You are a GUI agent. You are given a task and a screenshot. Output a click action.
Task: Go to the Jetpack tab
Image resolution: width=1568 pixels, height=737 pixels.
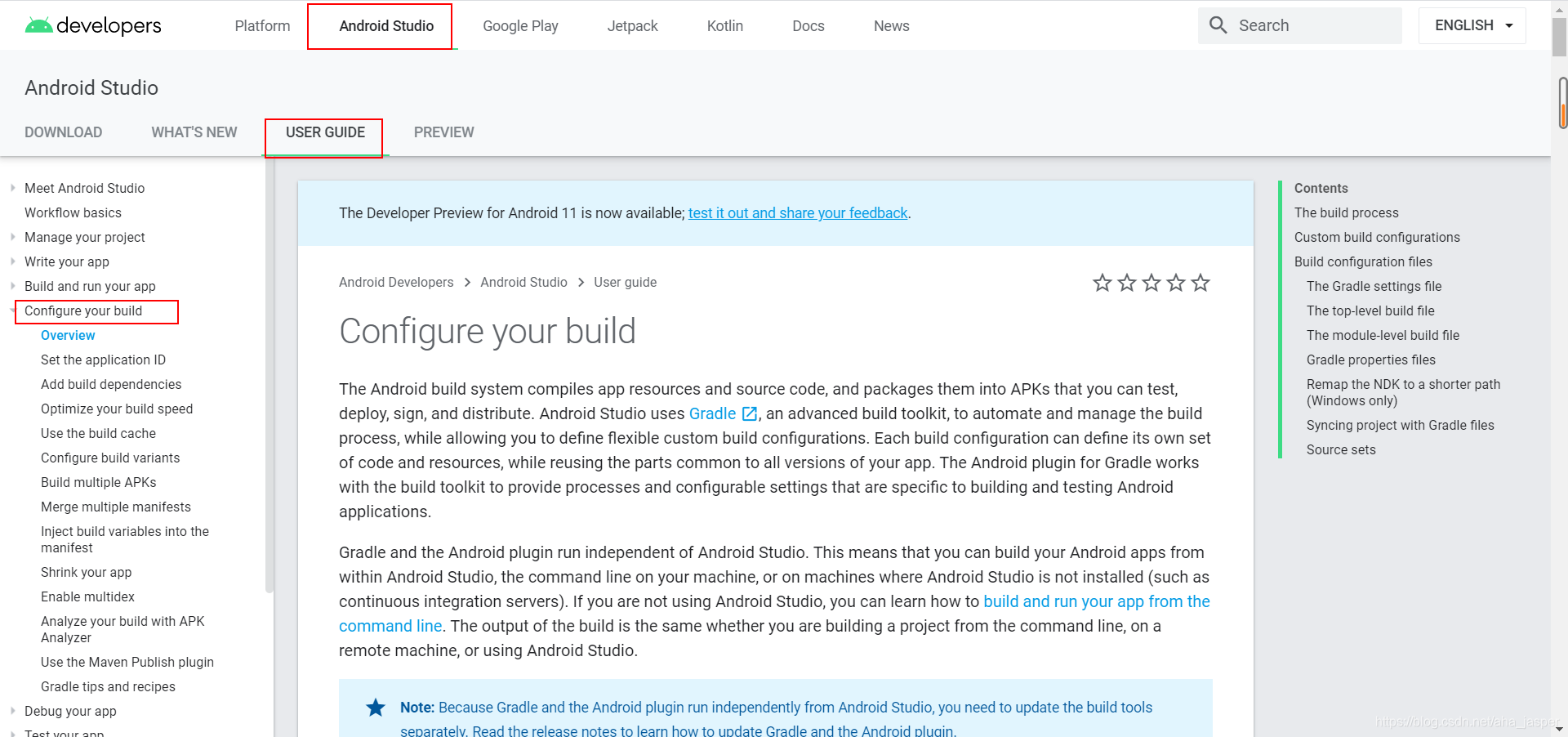[x=632, y=26]
